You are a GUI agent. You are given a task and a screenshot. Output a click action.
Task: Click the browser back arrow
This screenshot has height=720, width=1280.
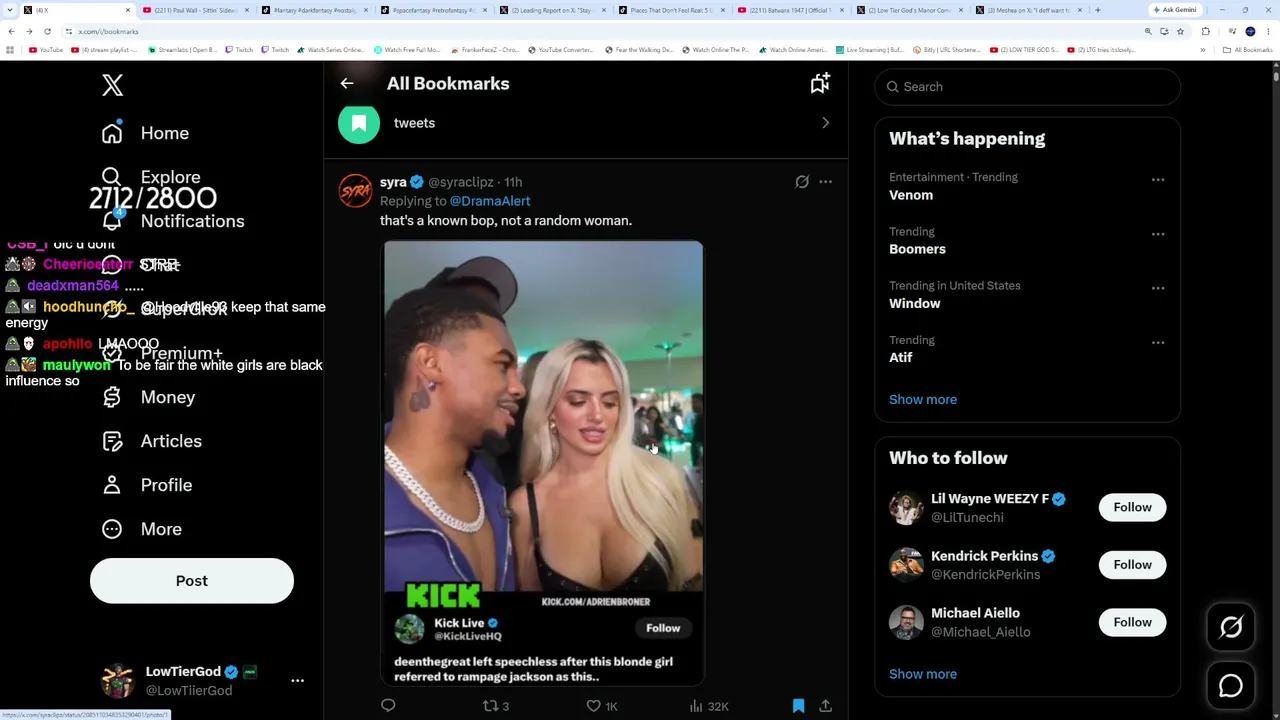(11, 31)
